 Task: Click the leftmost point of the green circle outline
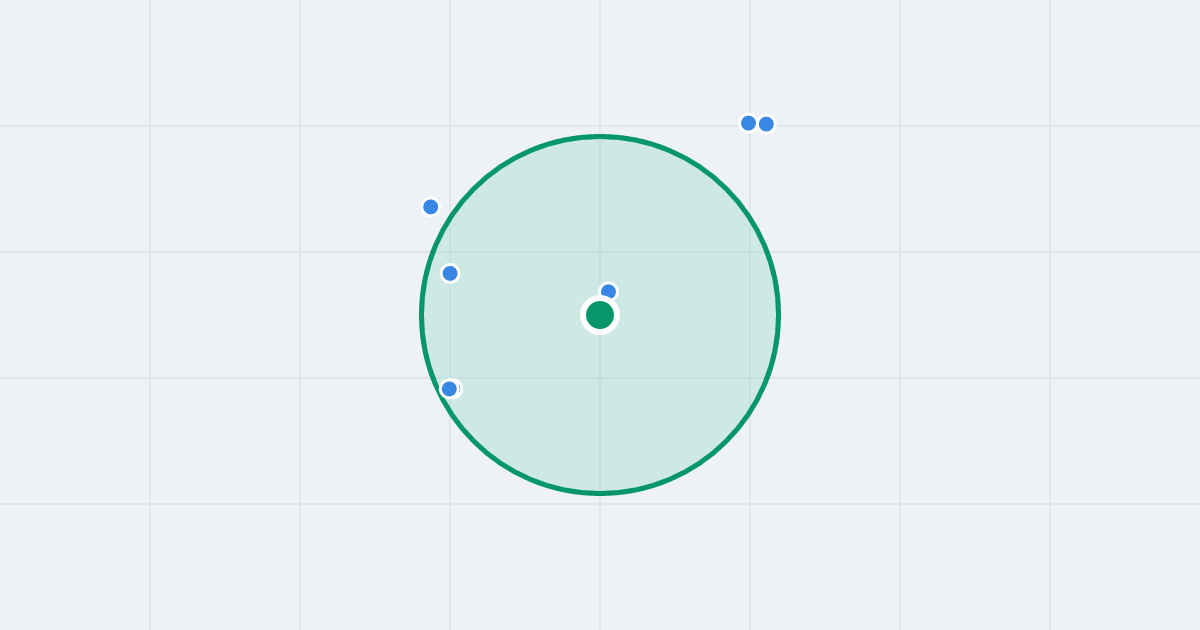[x=422, y=315]
